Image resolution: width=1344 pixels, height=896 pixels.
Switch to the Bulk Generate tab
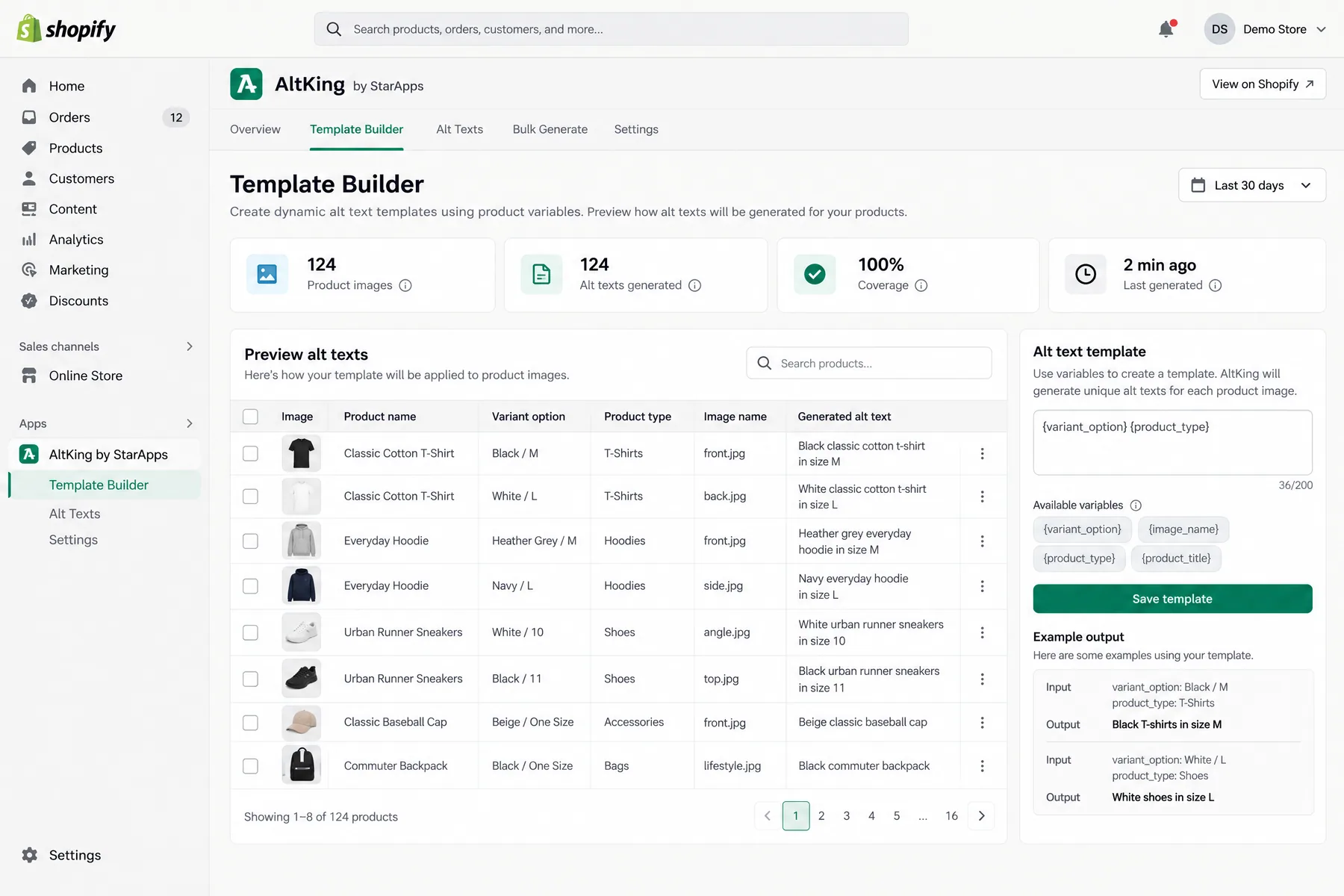(x=550, y=129)
